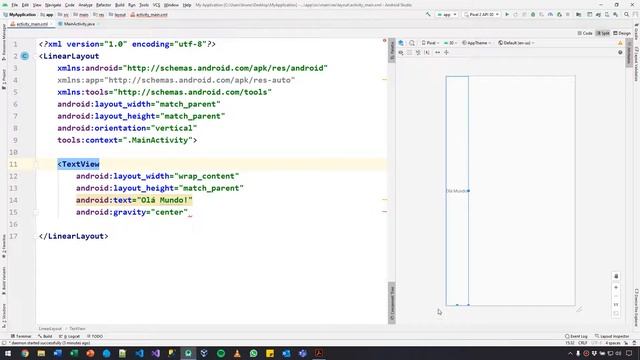Open the profiler icon in the toolbar
Screen dimensions: 640x360
(550, 14)
